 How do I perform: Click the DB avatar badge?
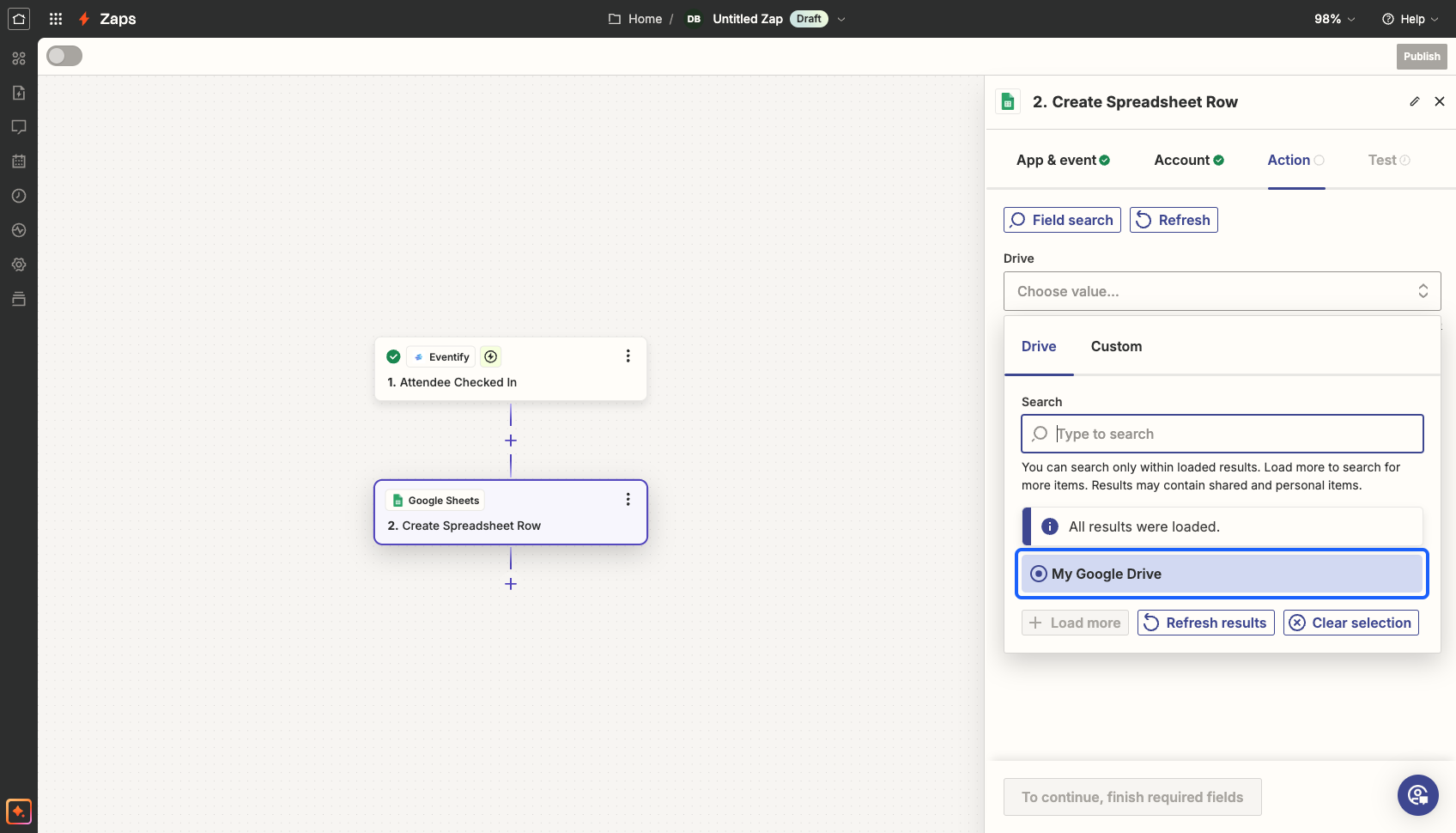click(x=694, y=19)
